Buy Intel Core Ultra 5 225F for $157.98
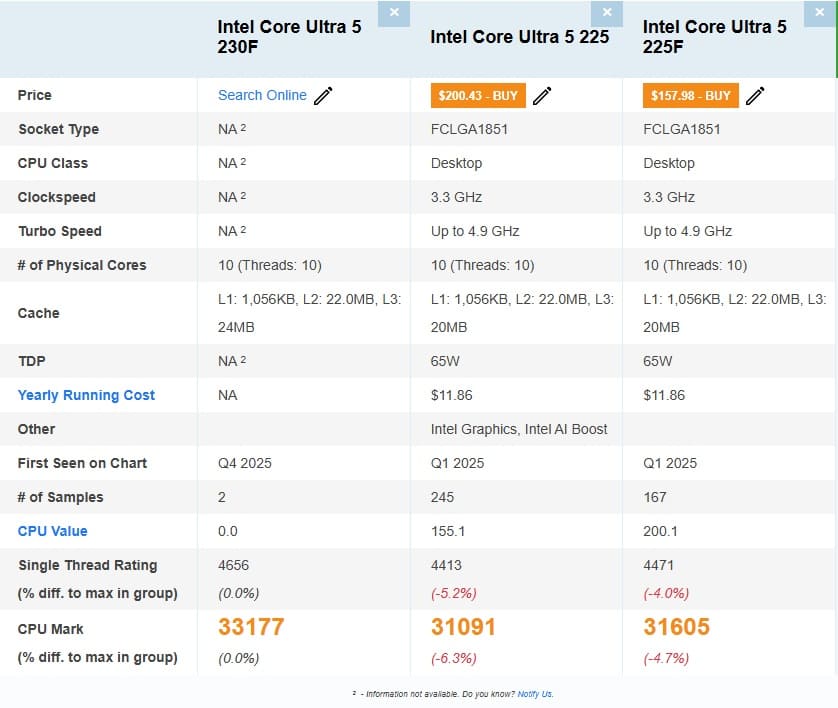The image size is (838, 708). (691, 95)
